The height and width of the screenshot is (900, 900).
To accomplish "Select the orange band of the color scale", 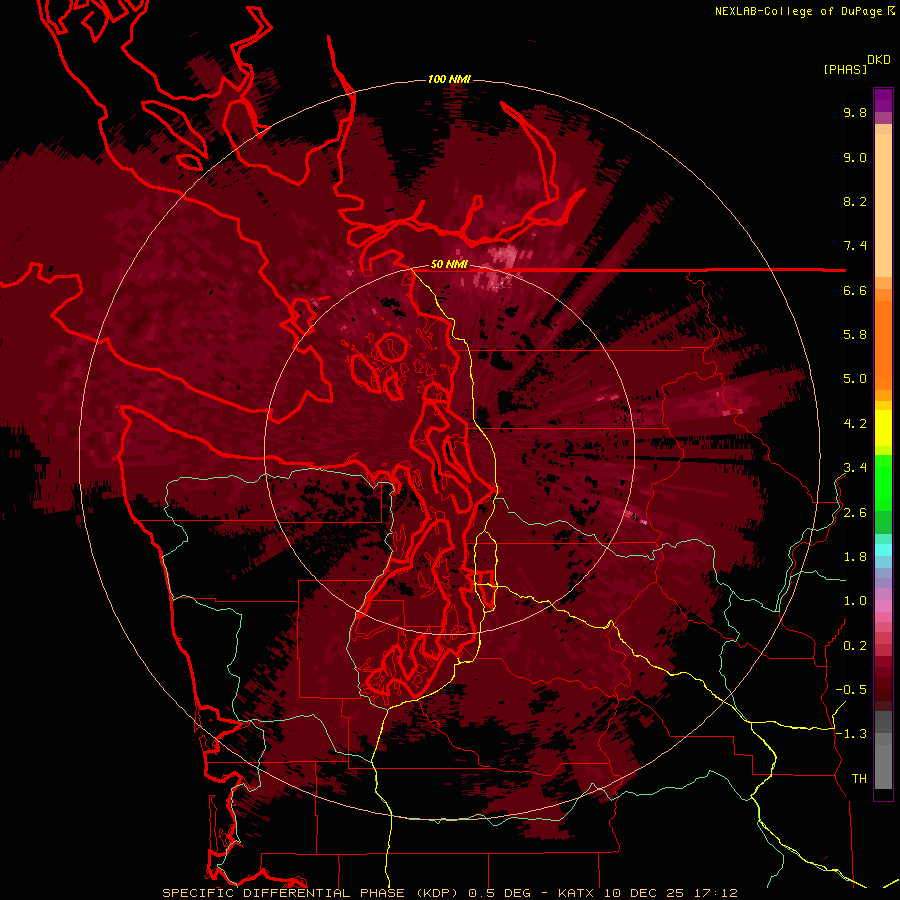I will pos(883,344).
